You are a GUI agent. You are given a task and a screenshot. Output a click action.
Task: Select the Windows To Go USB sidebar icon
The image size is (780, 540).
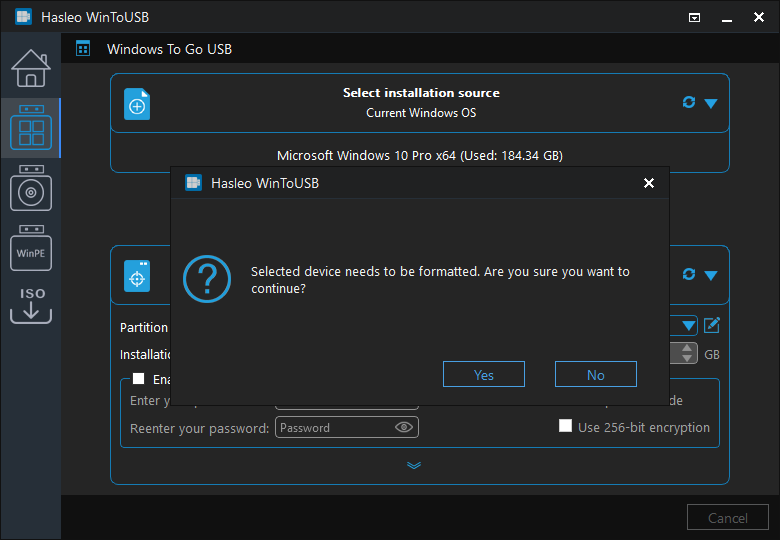tap(31, 128)
